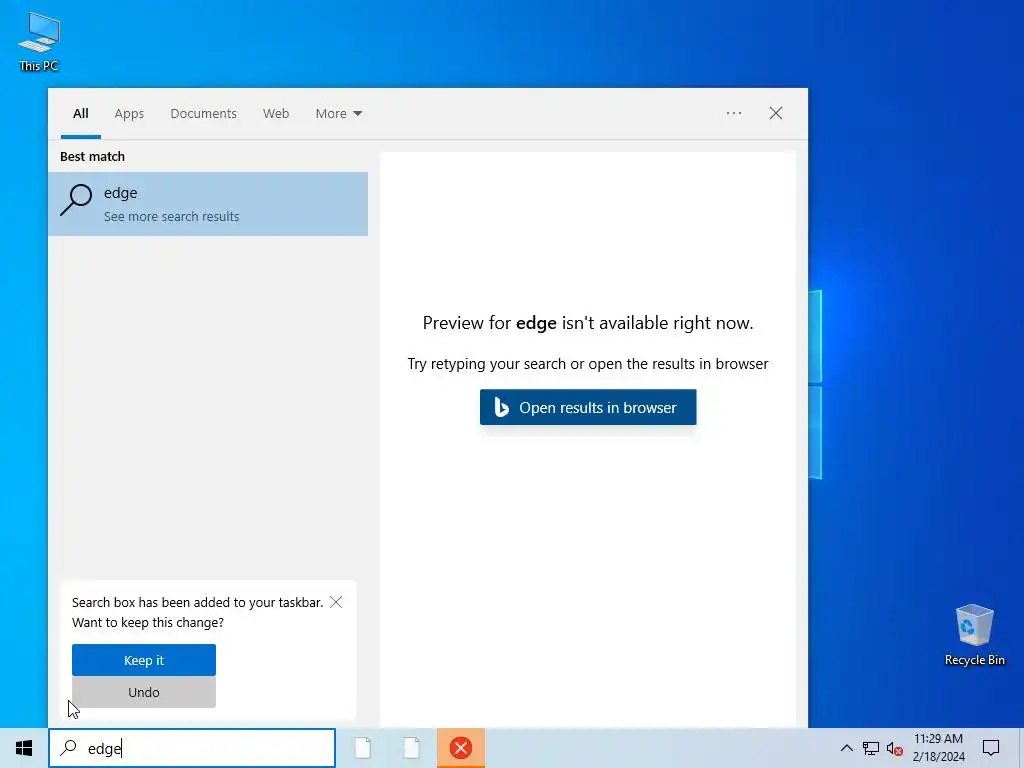Switch to the All search tab
Viewport: 1024px width, 768px height.
coord(81,114)
